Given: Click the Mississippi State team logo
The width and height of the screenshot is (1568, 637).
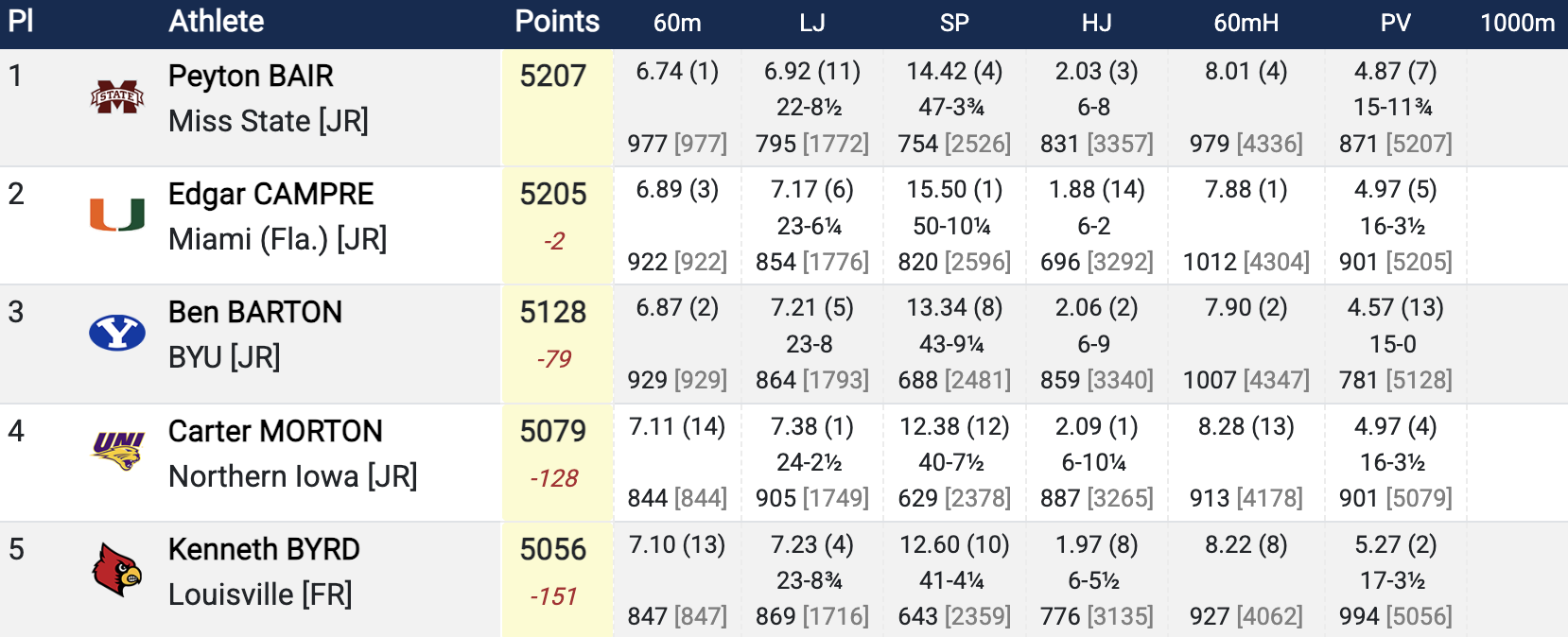Looking at the screenshot, I should click(117, 96).
